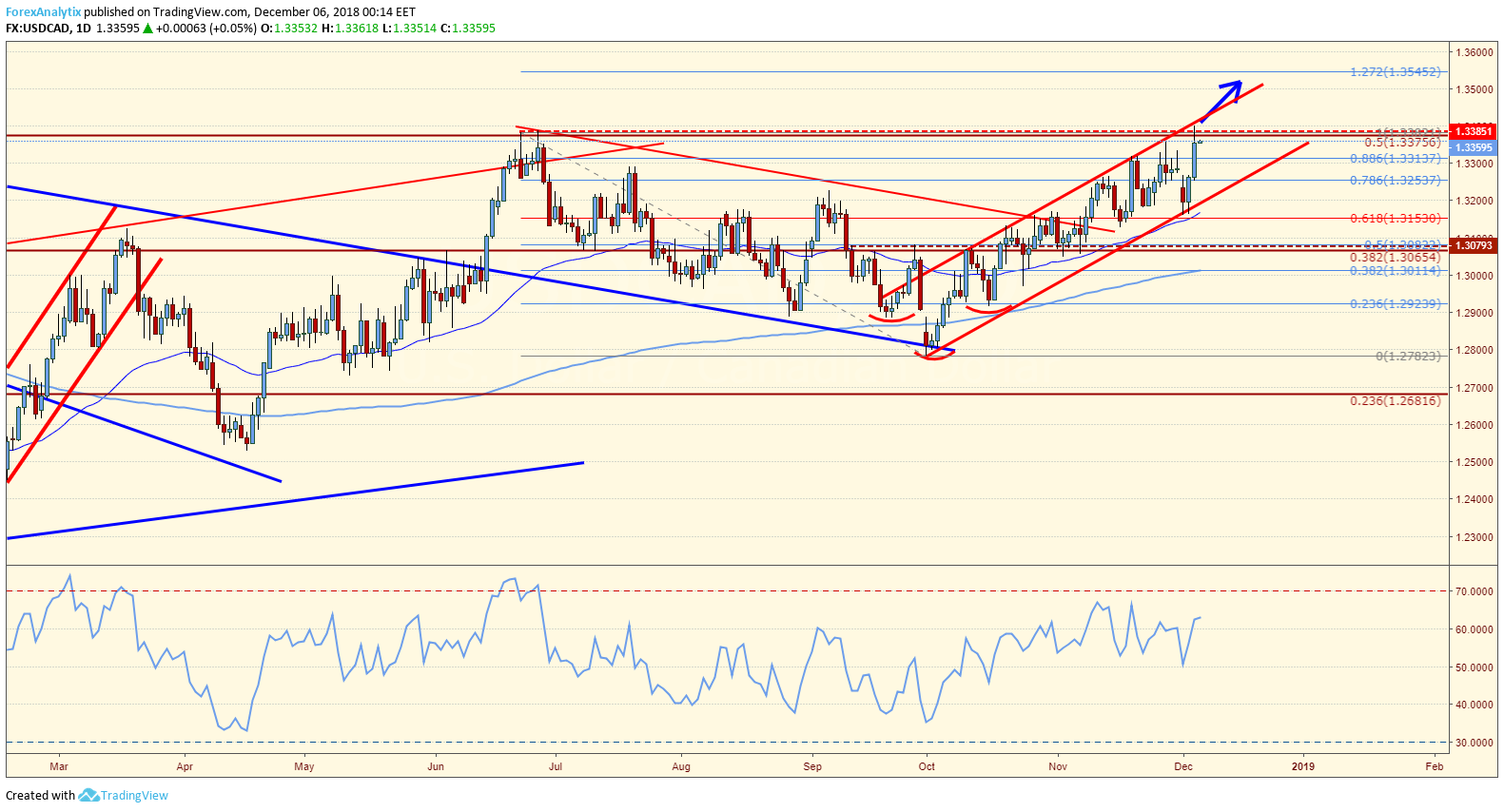Click the TradingView cloud logo icon
1504x812 pixels.
pyautogui.click(x=88, y=795)
